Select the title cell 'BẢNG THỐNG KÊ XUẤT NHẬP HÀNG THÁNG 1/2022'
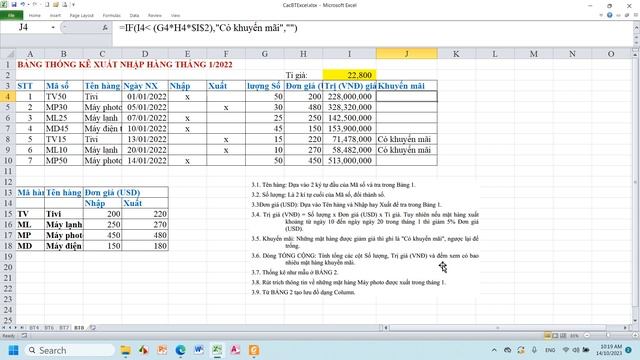 [125, 64]
